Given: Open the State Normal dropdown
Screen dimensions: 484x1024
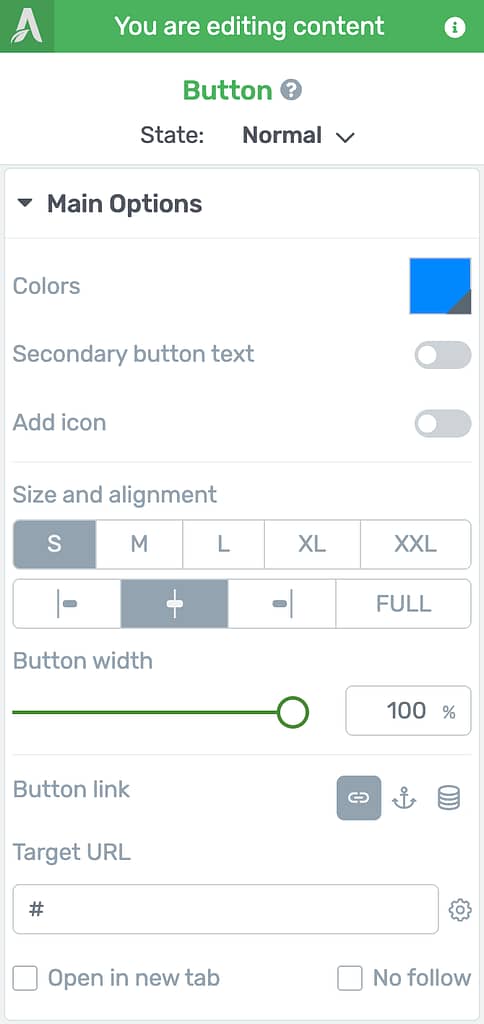Looking at the screenshot, I should pos(298,136).
